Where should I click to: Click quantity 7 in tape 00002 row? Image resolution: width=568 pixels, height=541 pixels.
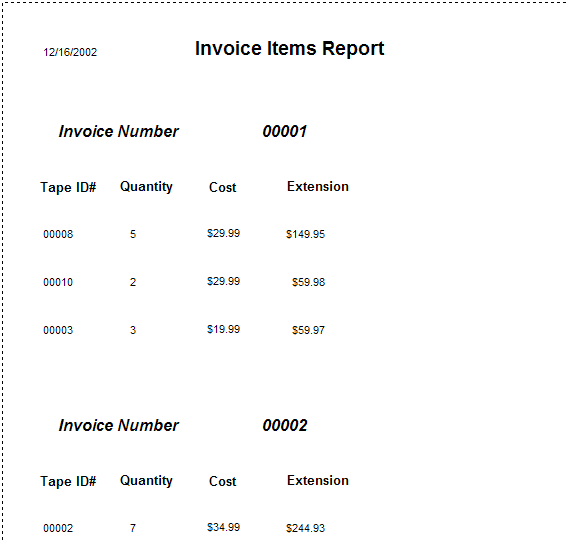133,528
